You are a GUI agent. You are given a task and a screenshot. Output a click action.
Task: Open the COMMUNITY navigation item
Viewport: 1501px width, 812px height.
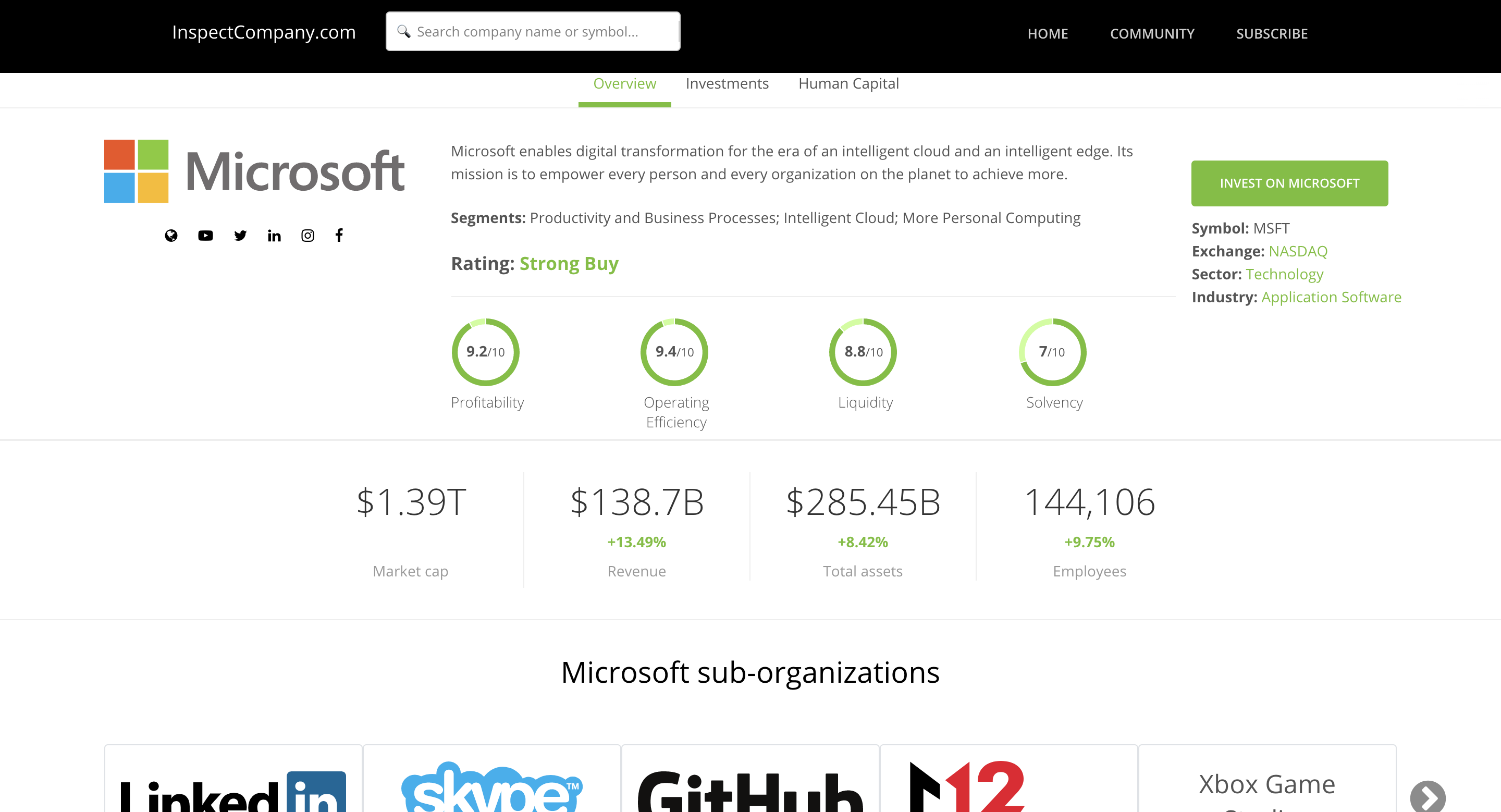(1151, 34)
